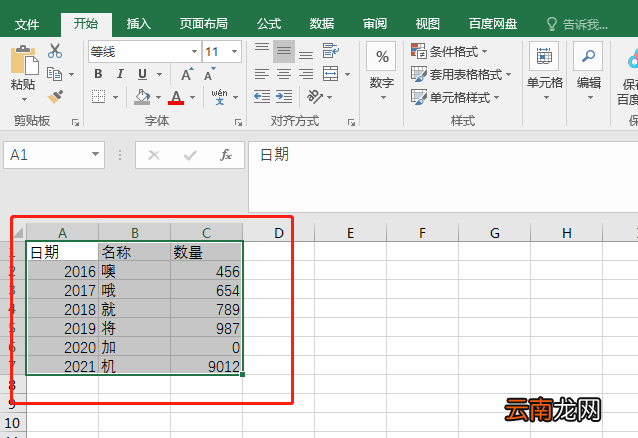The height and width of the screenshot is (438, 638).
Task: Align text to bottom
Action: point(306,53)
